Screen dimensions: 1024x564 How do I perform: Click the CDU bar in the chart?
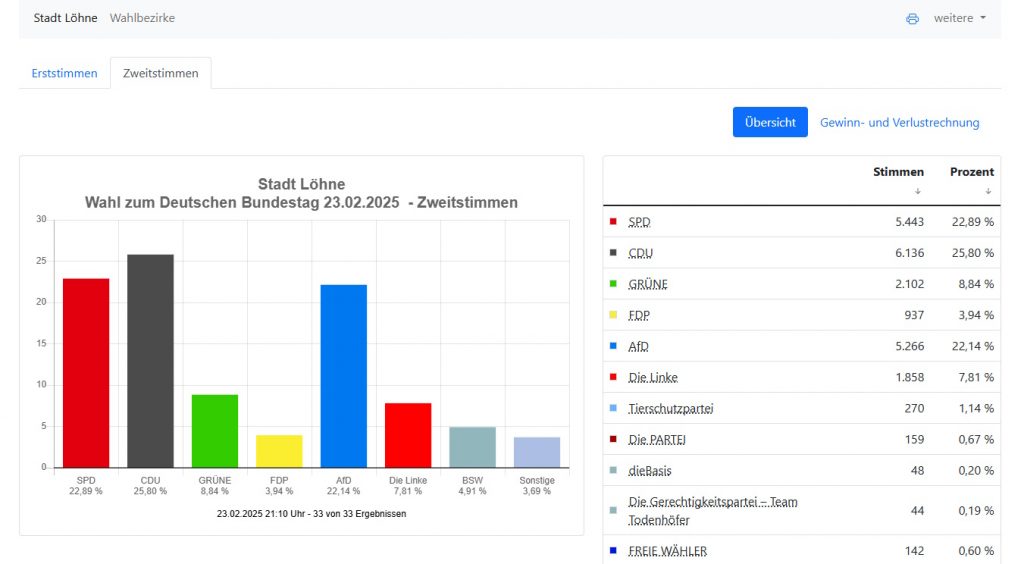click(x=150, y=360)
